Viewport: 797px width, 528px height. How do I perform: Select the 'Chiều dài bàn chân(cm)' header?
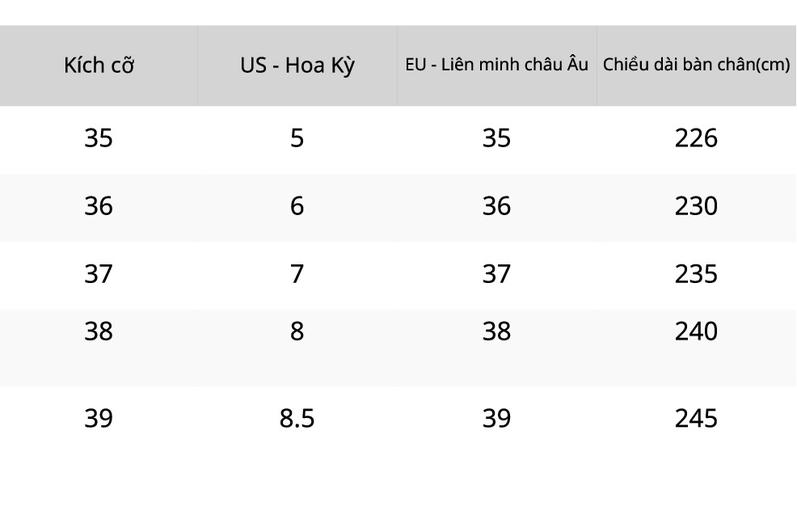(696, 65)
